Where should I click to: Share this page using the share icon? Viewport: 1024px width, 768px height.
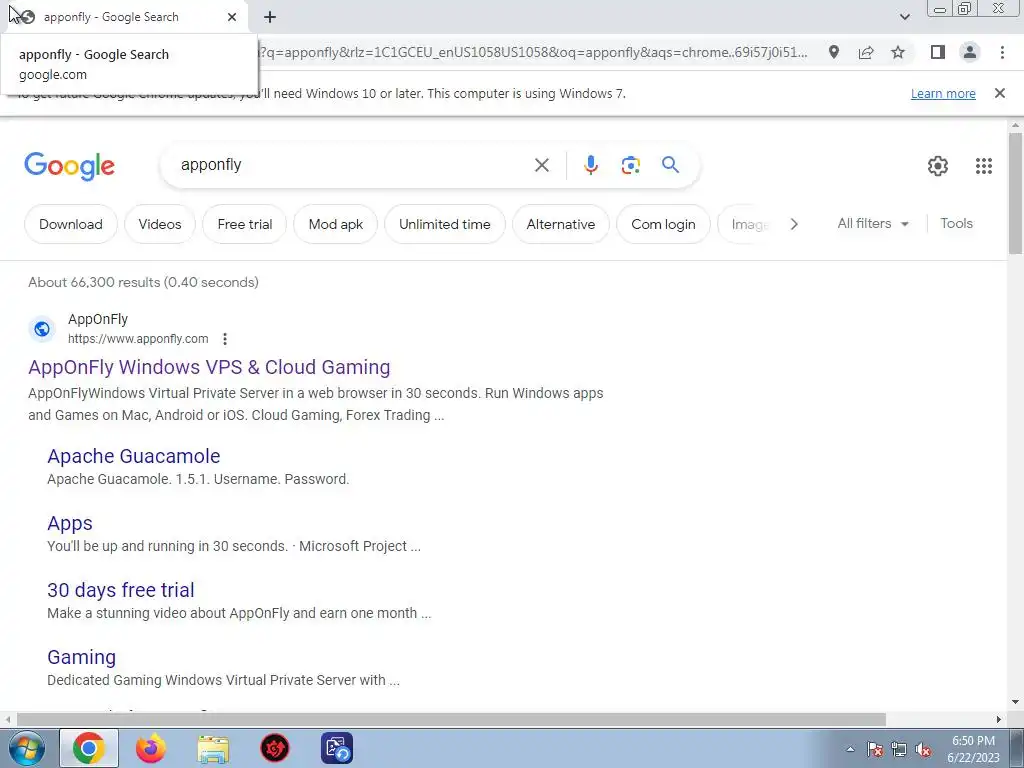866,52
